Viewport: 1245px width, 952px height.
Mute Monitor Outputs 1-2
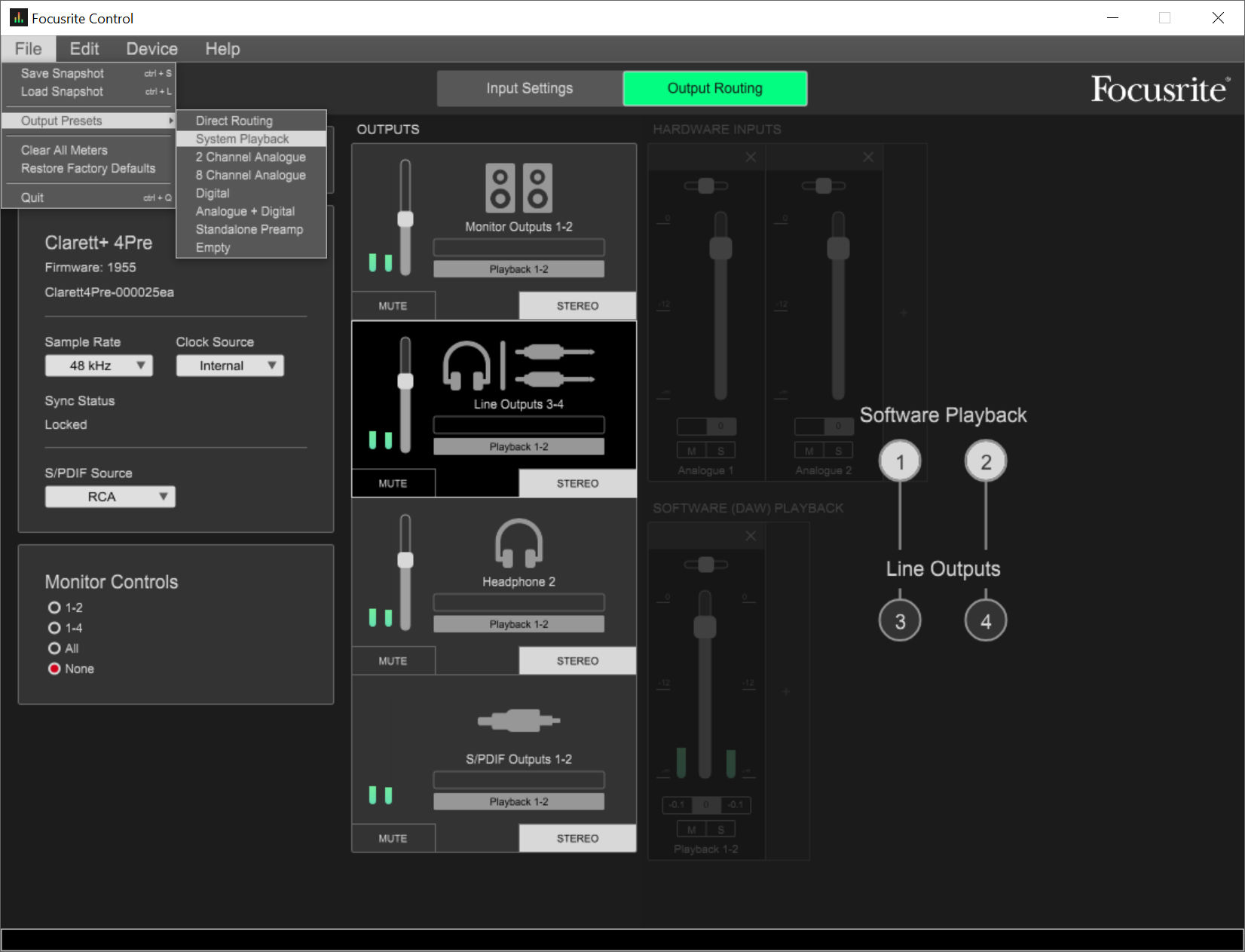pos(393,306)
